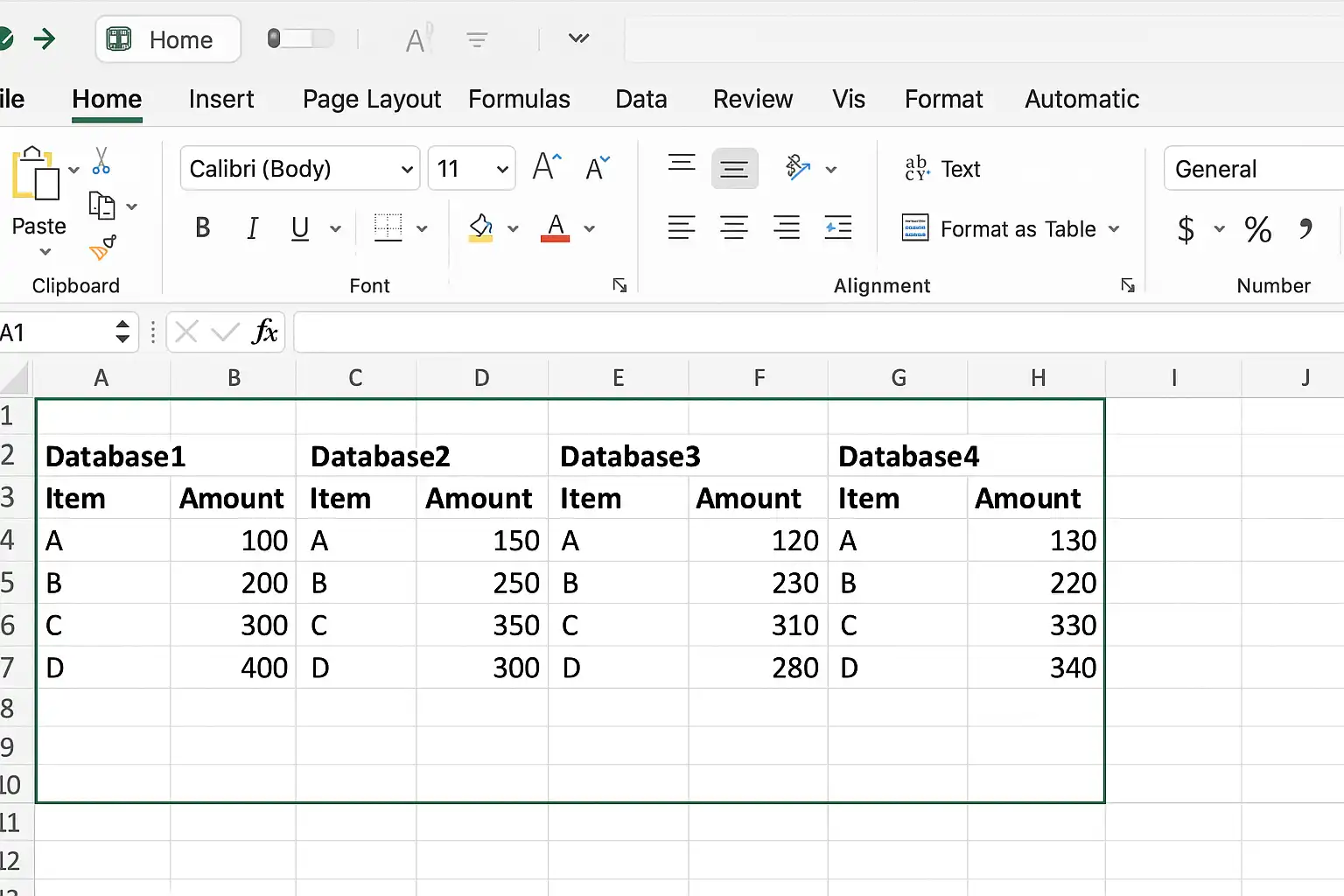Screen dimensions: 1344x896
Task: Expand the Format as Table dropdown
Action: tap(1011, 229)
